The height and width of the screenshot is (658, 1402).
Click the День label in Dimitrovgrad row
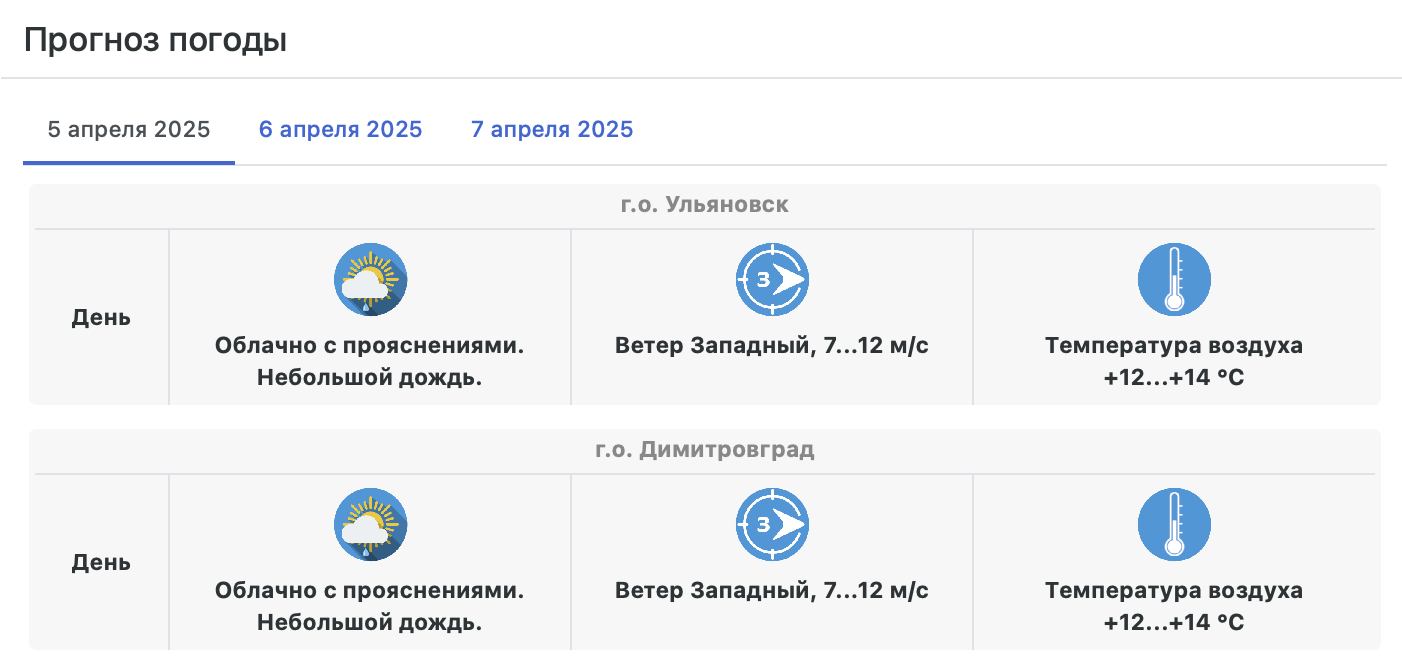coord(101,563)
